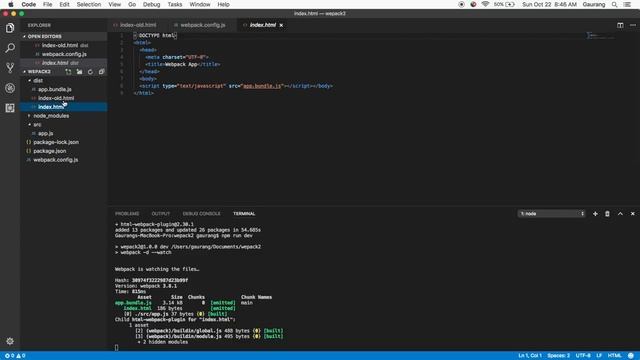Click the Collapse All folders icon

pos(101,71)
